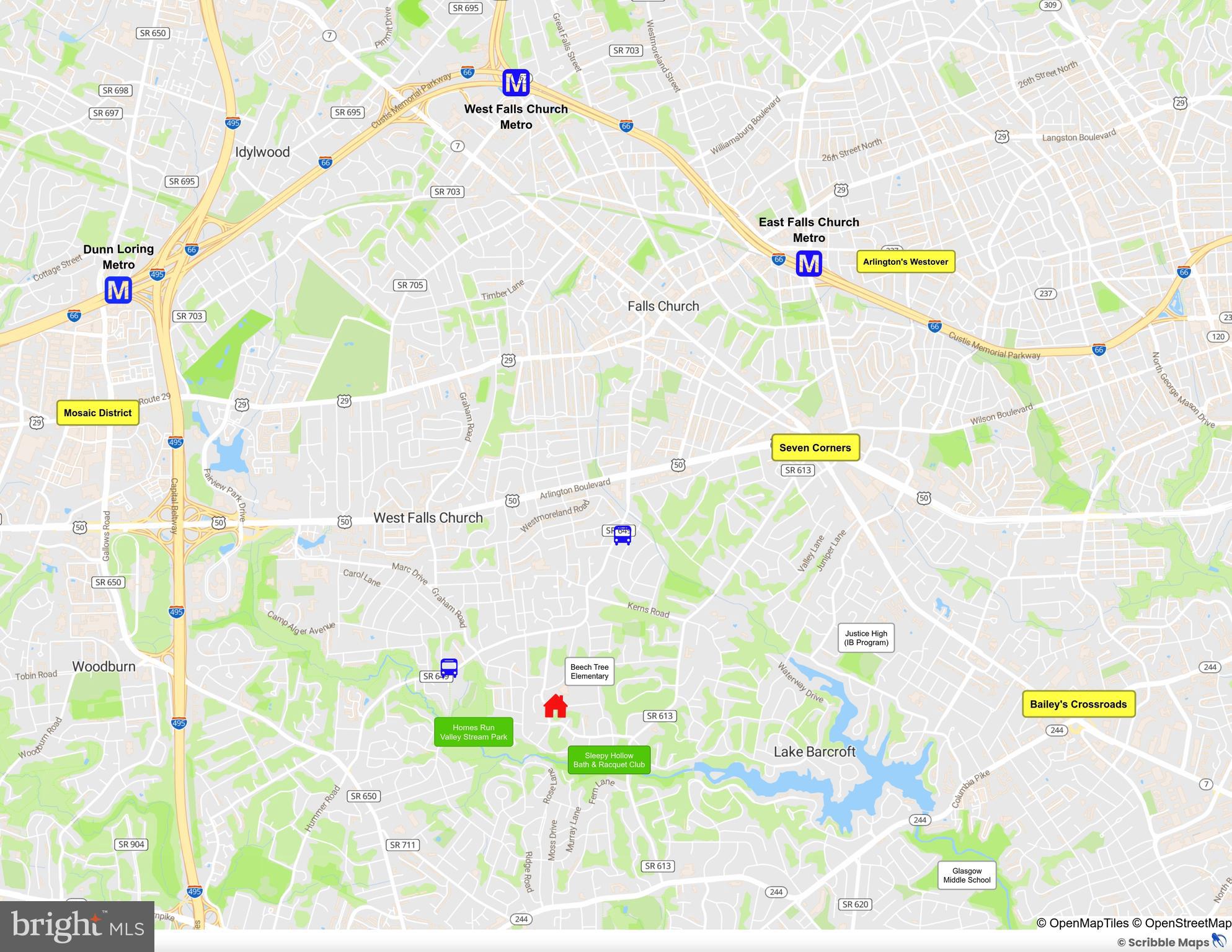The image size is (1232, 952).
Task: Click the bus icon near Graham Road
Action: click(x=449, y=668)
